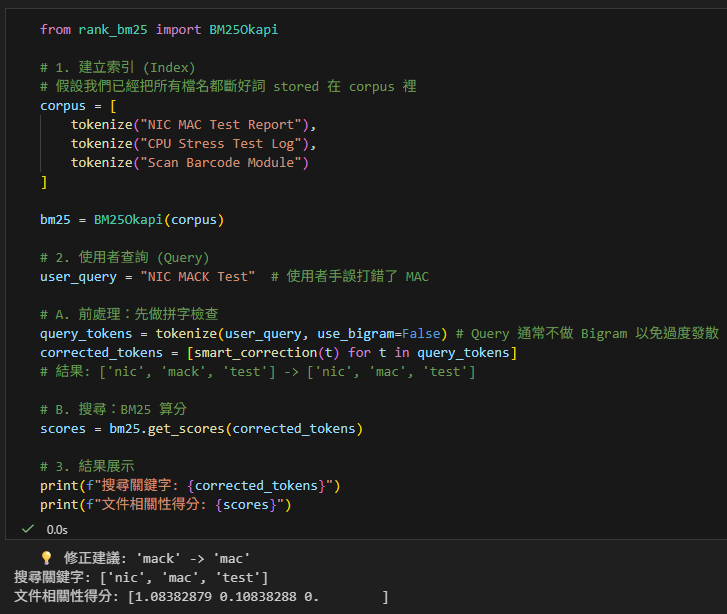Viewport: 727px width, 614px height.
Task: Click the comment '# B. 搜尋：BM25 算分'
Action: [x=114, y=410]
